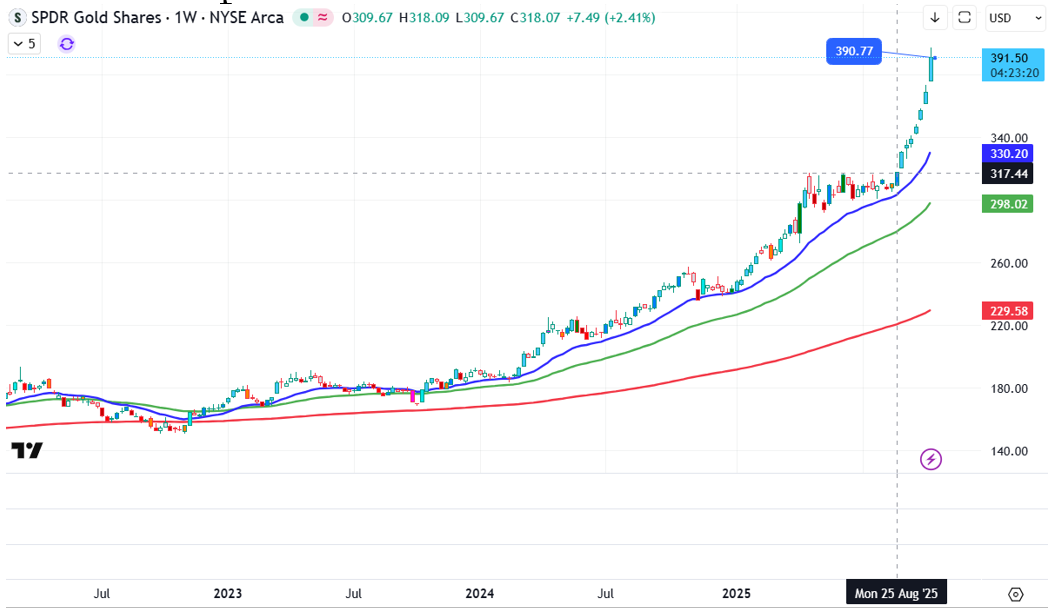Click the 2024 label on the time axis
This screenshot has height=608, width=1048.
click(x=481, y=593)
